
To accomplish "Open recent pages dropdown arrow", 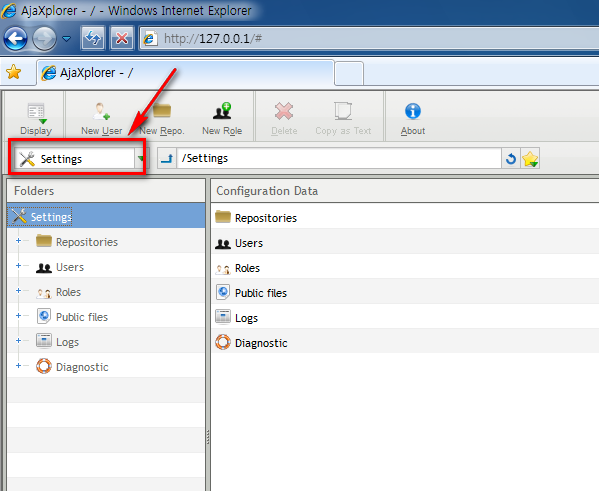I will tap(66, 39).
